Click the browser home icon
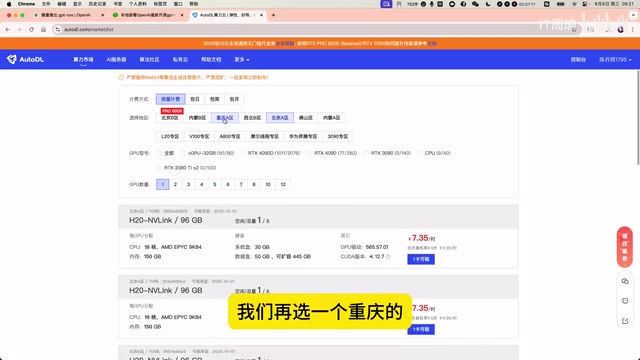 click(x=43, y=29)
